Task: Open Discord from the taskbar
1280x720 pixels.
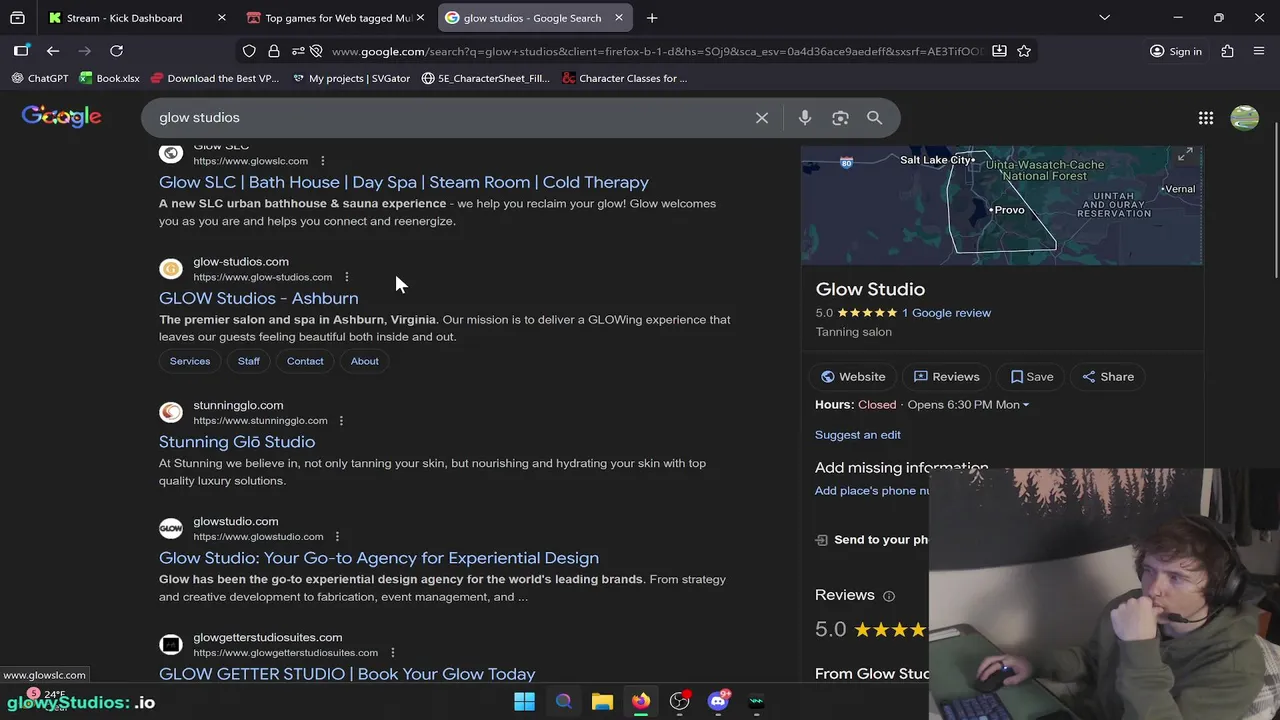Action: tap(718, 701)
